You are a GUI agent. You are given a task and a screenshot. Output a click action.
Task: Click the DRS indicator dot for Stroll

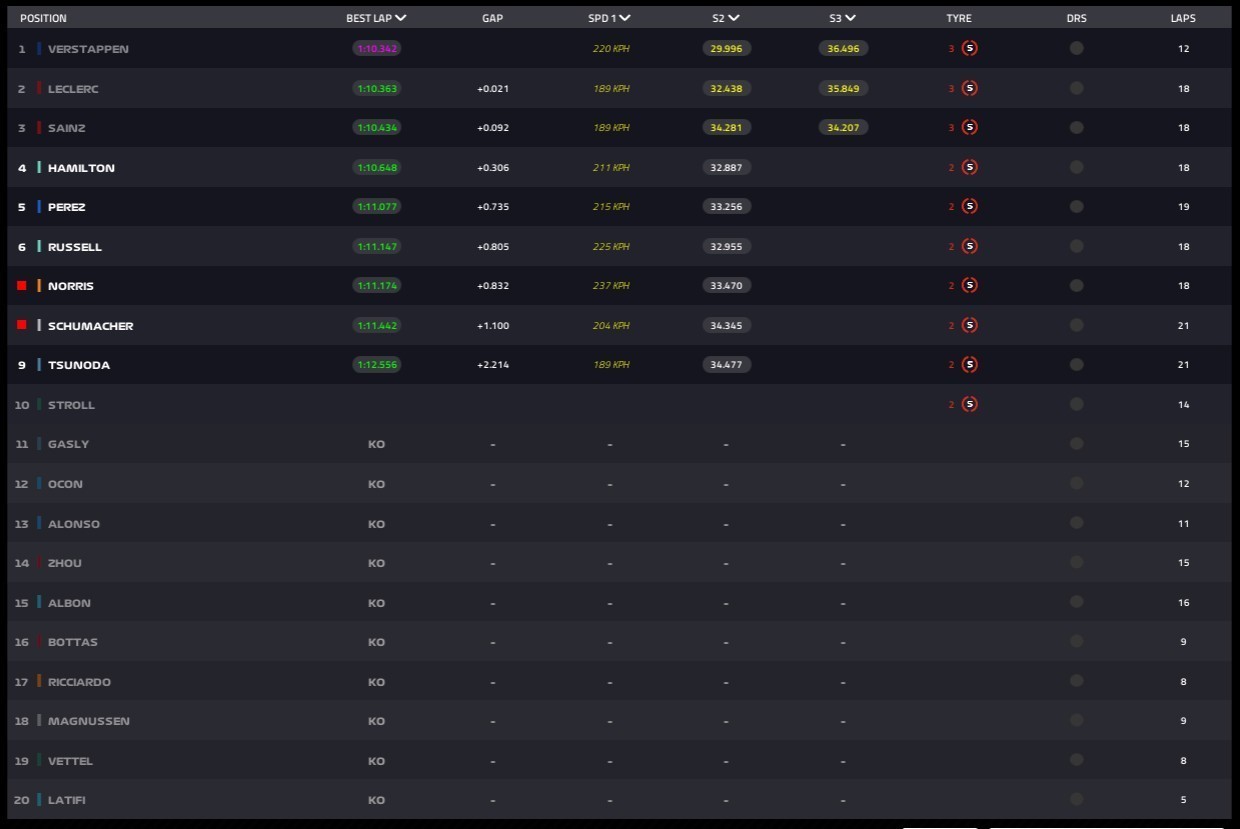(1076, 404)
